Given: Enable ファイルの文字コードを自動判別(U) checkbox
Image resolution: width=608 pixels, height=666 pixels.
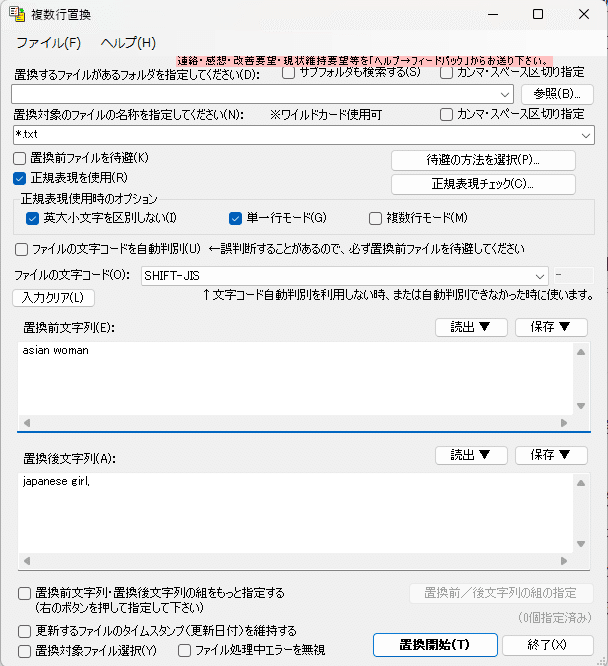Looking at the screenshot, I should (21, 249).
